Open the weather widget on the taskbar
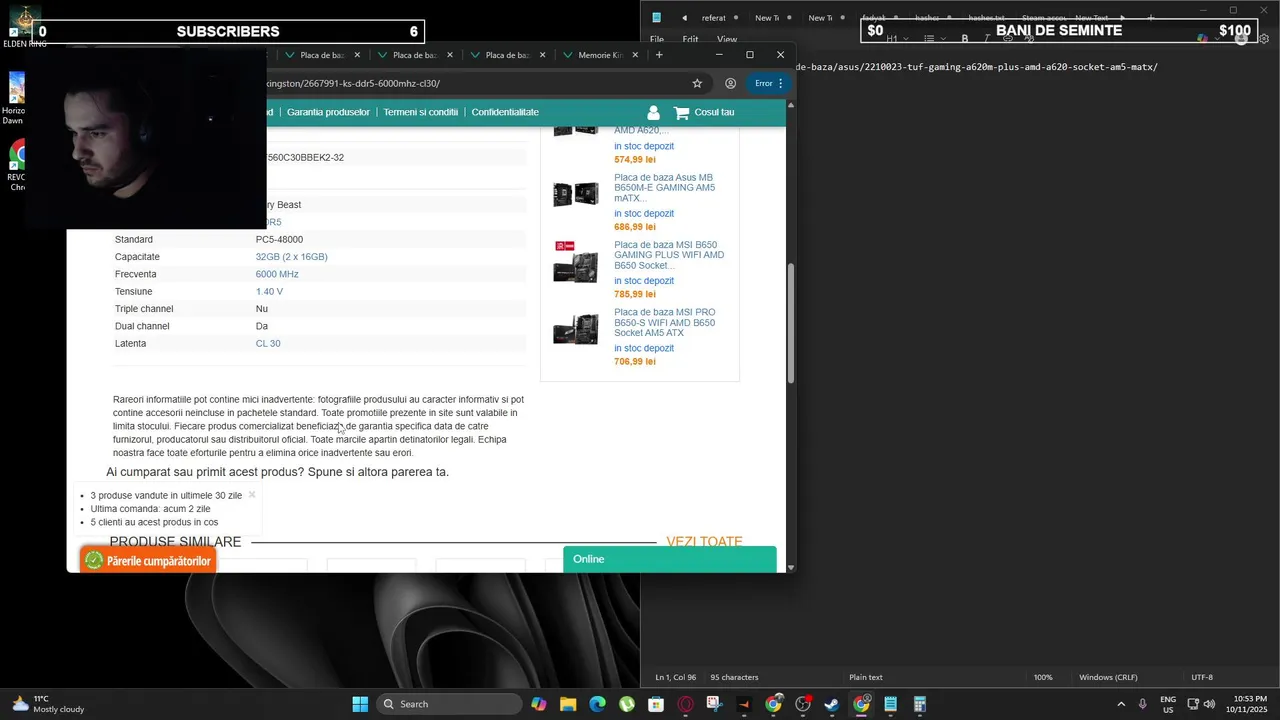Image resolution: width=1280 pixels, height=720 pixels. [48, 704]
